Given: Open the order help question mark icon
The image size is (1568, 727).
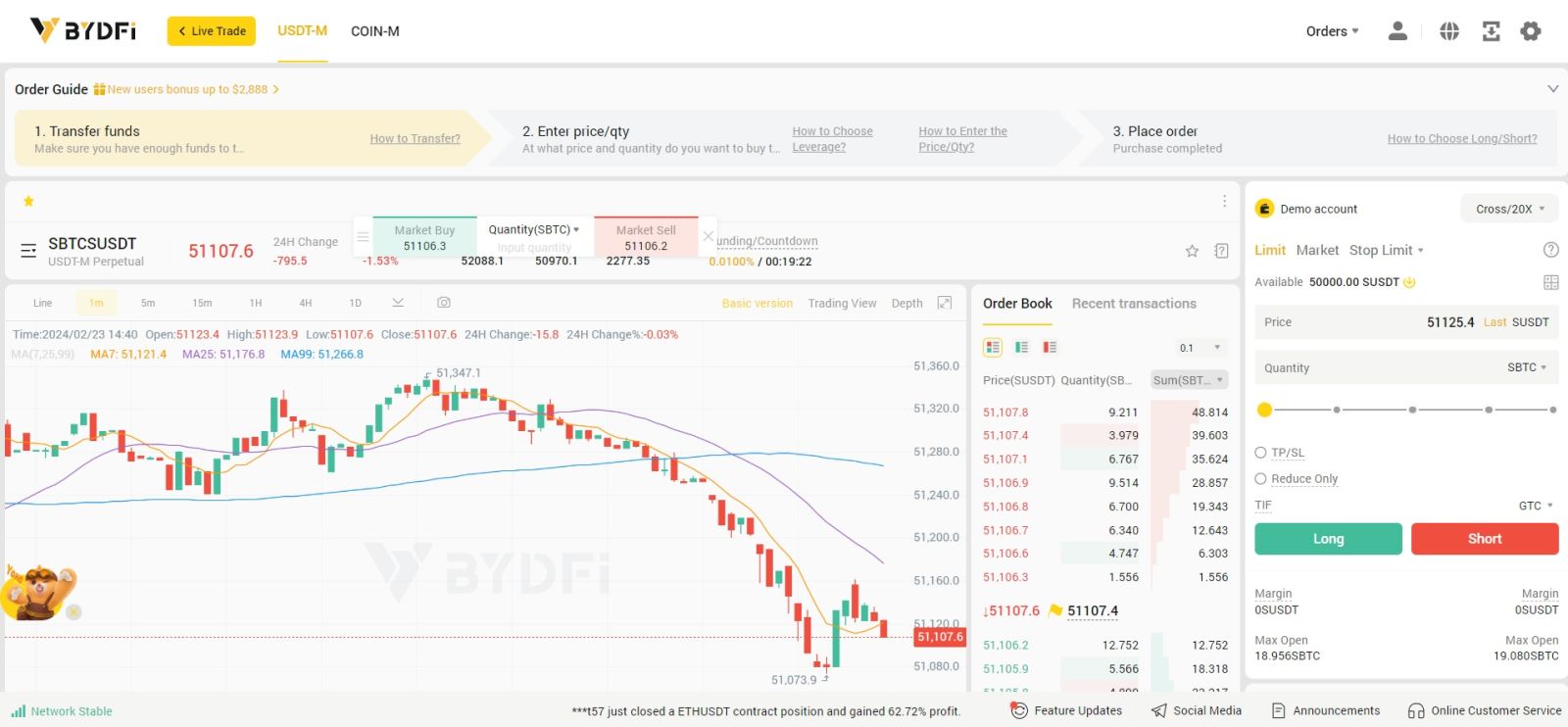Looking at the screenshot, I should pyautogui.click(x=1550, y=250).
